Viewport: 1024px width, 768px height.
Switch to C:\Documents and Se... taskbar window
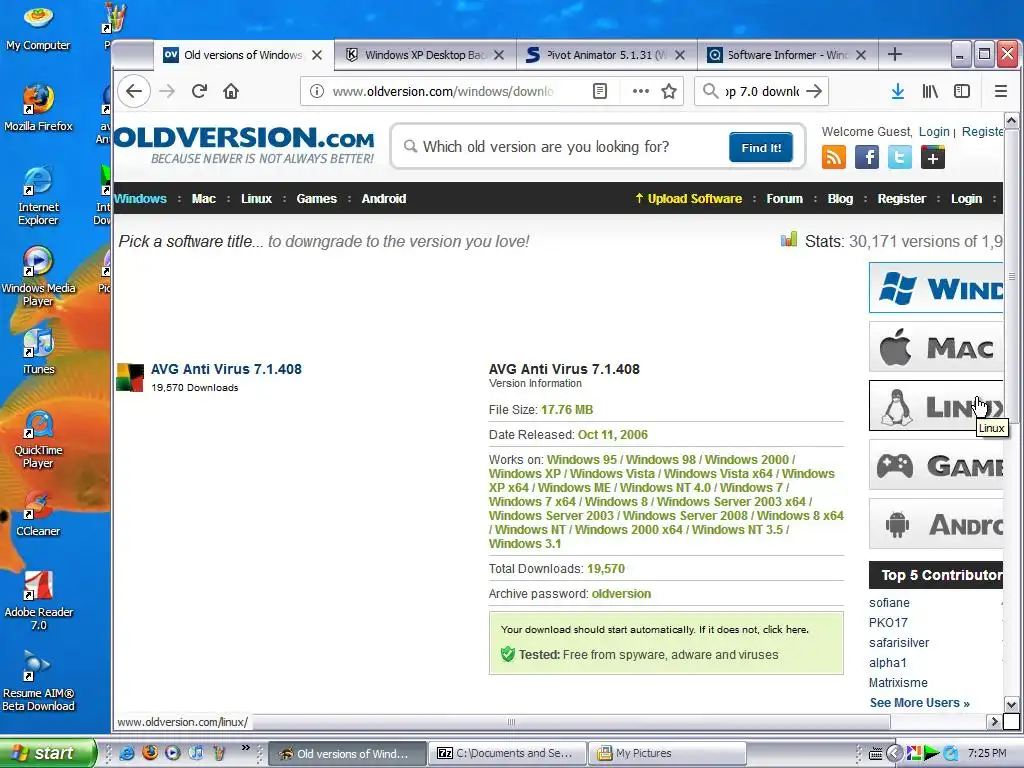point(506,753)
